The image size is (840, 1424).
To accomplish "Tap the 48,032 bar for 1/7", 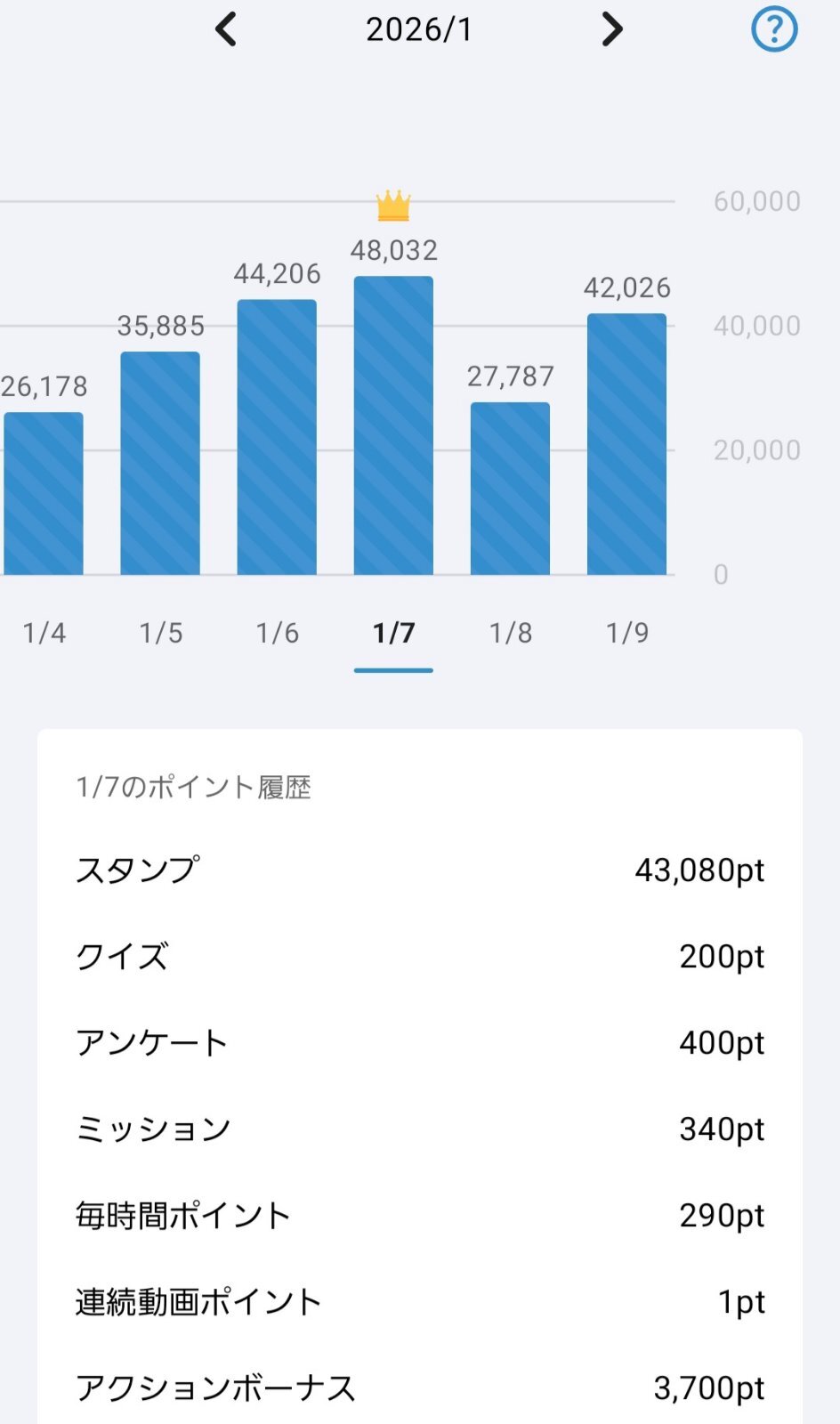I will coord(393,425).
